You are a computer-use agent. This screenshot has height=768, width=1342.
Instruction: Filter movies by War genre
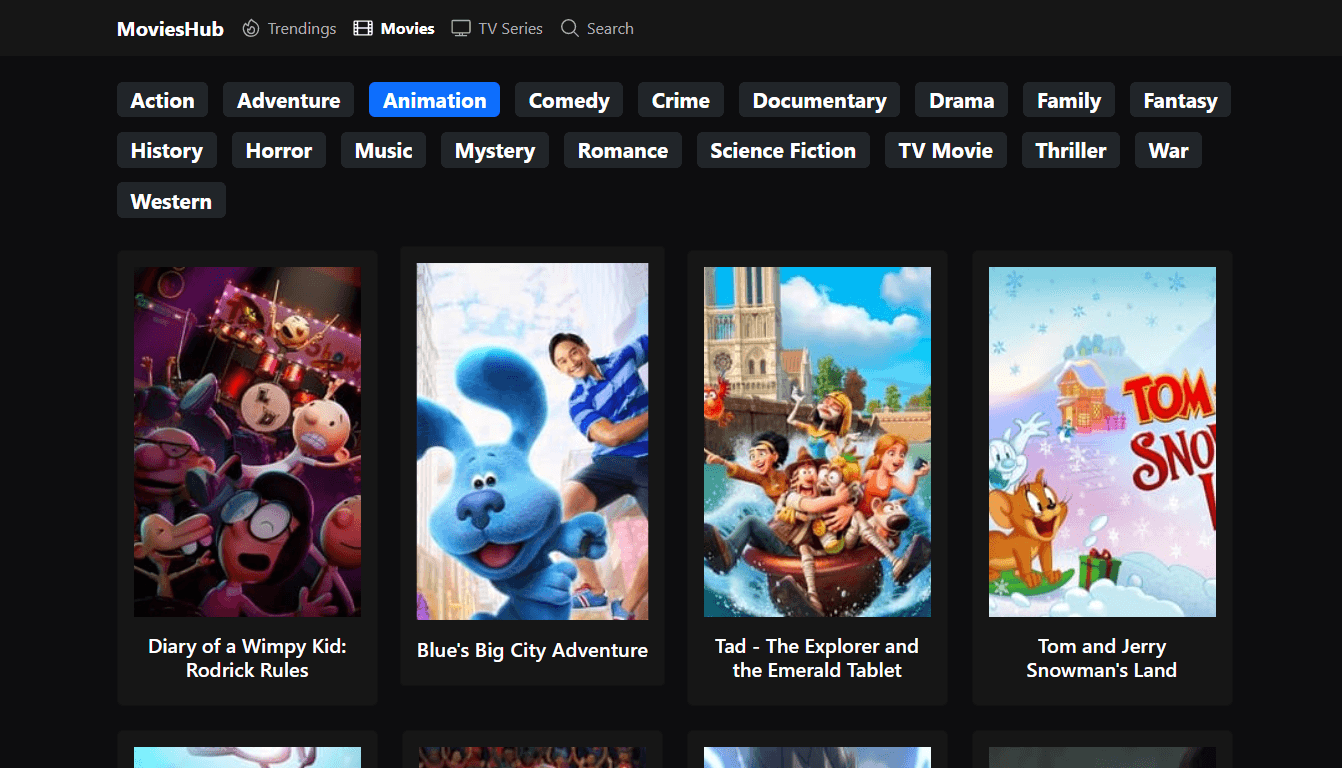point(1168,150)
